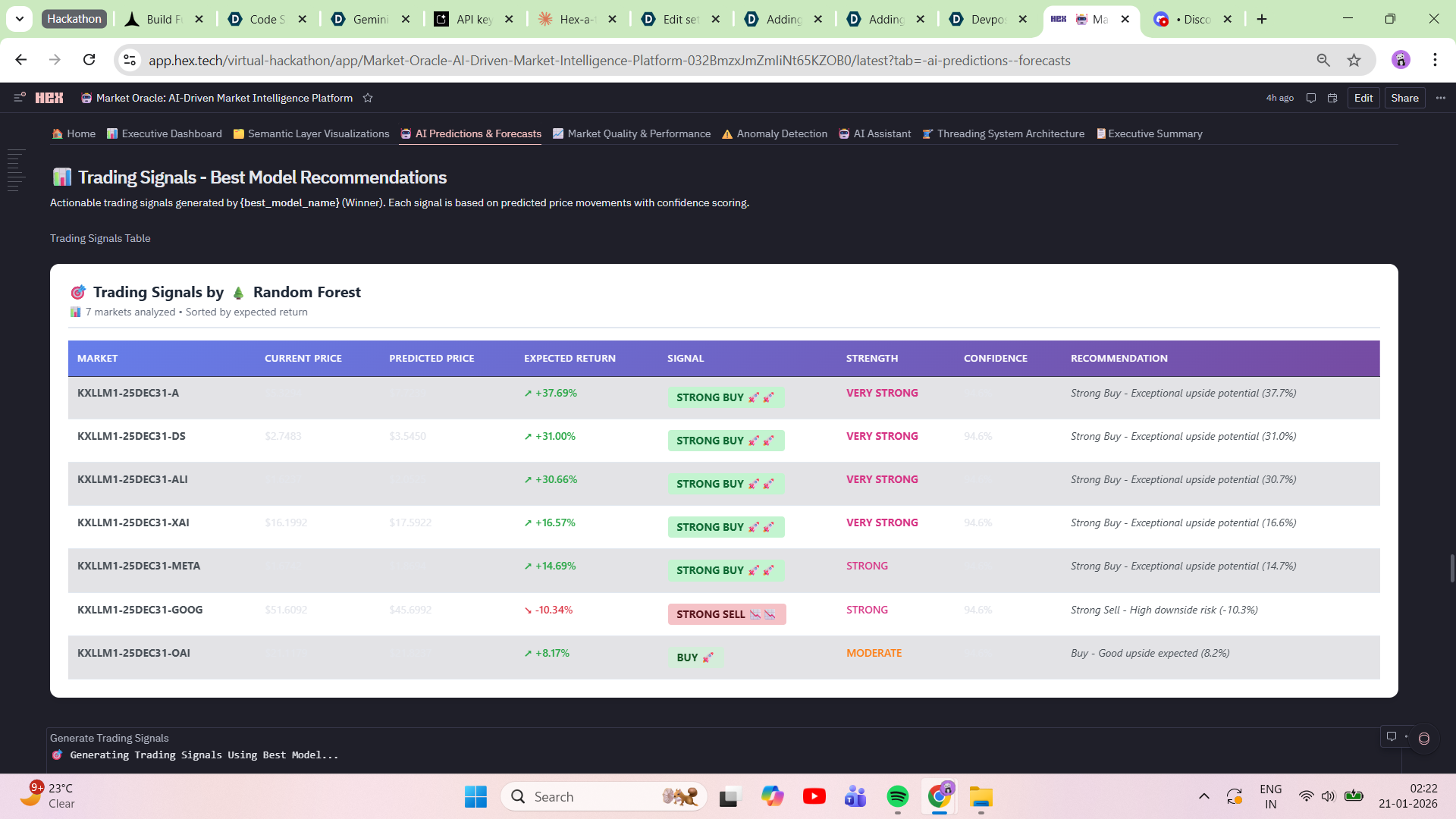Screen dimensions: 1456x819
Task: Bookmark this page with star icon
Action: coord(1354,60)
